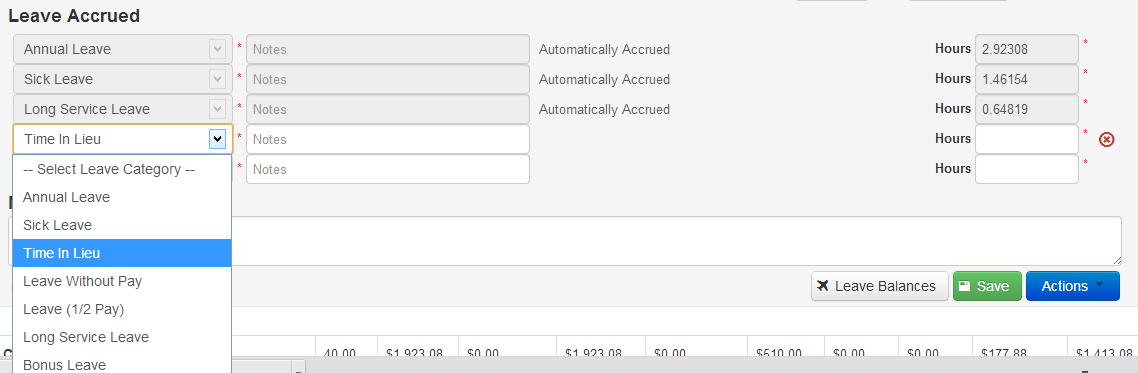Image resolution: width=1138 pixels, height=373 pixels.
Task: Click the Hours input in the last empty row
Action: pos(1027,169)
